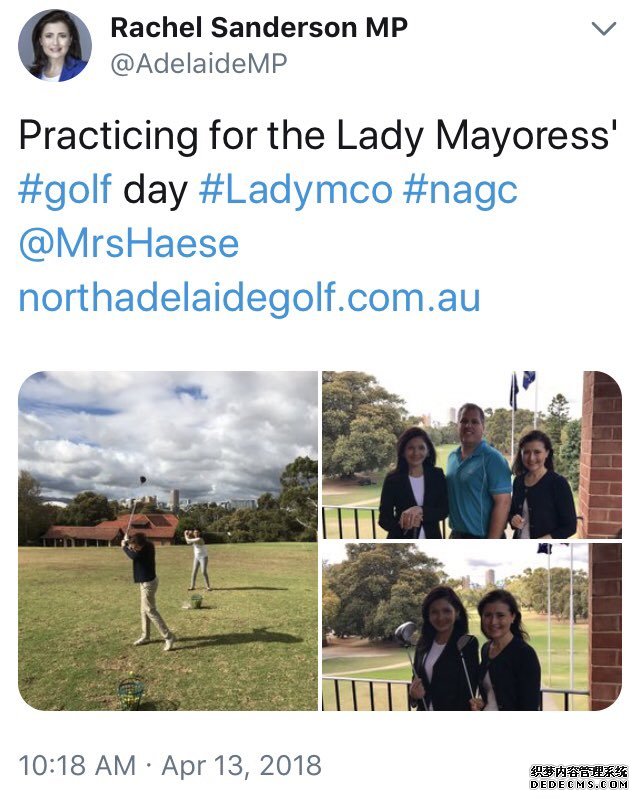
Task: Click the DEDECMS.COM watermark
Action: (579, 785)
